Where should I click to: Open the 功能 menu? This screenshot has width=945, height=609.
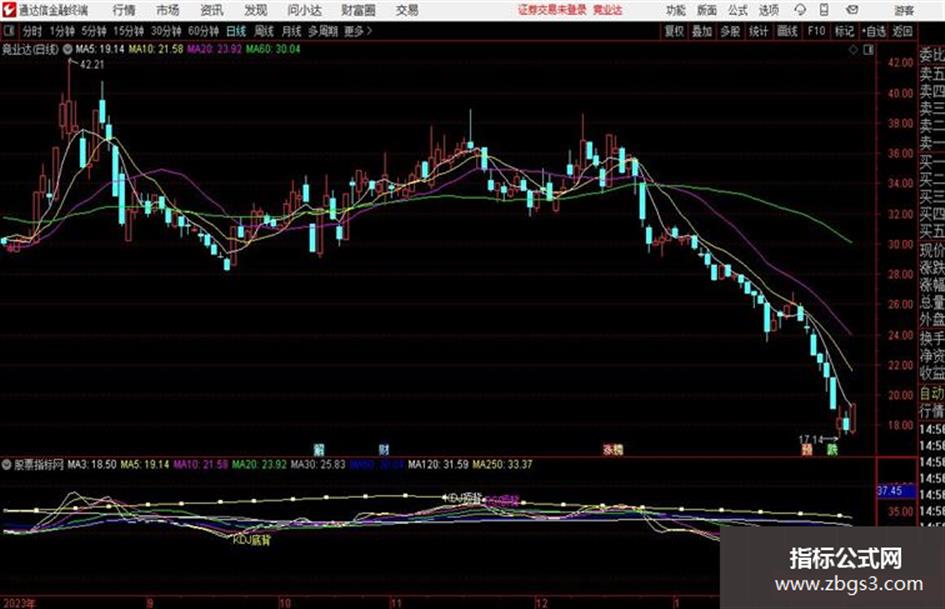click(x=676, y=10)
